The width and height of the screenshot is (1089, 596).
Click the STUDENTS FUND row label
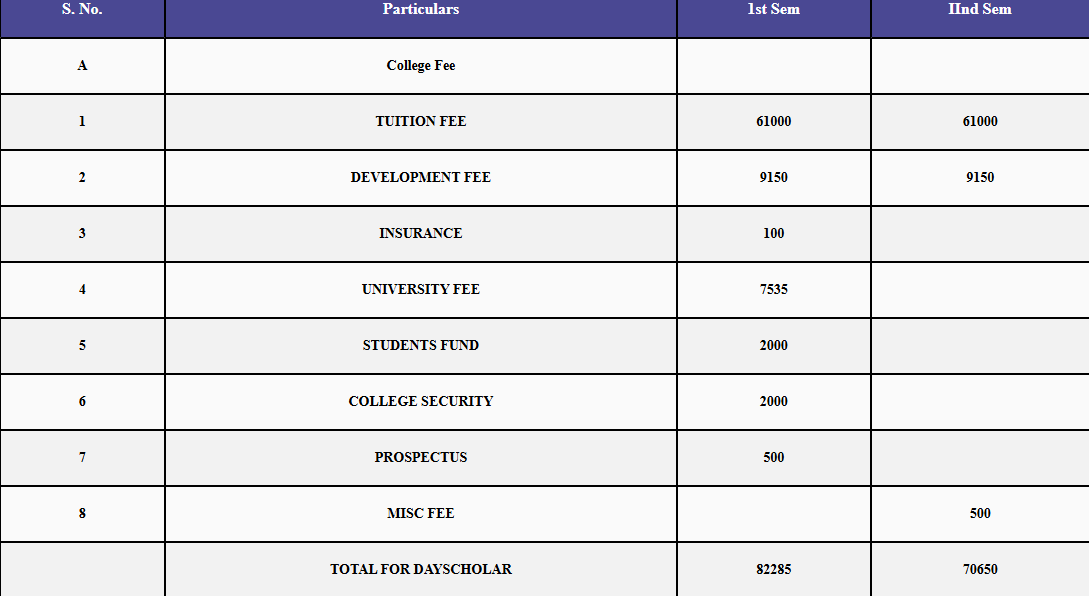pyautogui.click(x=420, y=346)
